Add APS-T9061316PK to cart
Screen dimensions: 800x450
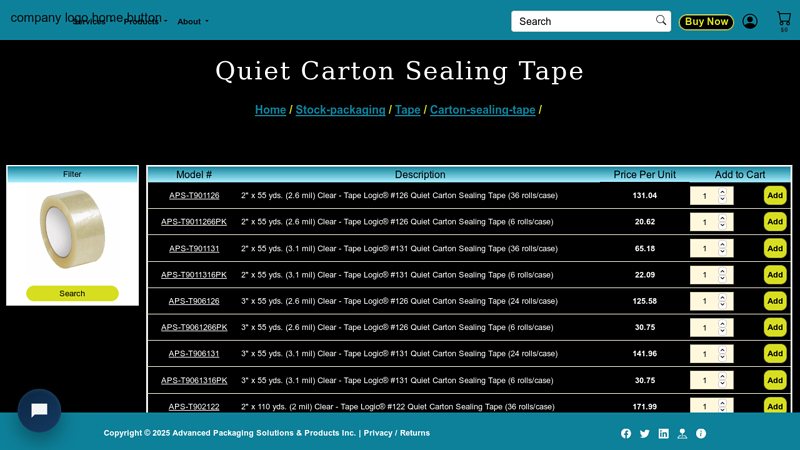(x=775, y=381)
